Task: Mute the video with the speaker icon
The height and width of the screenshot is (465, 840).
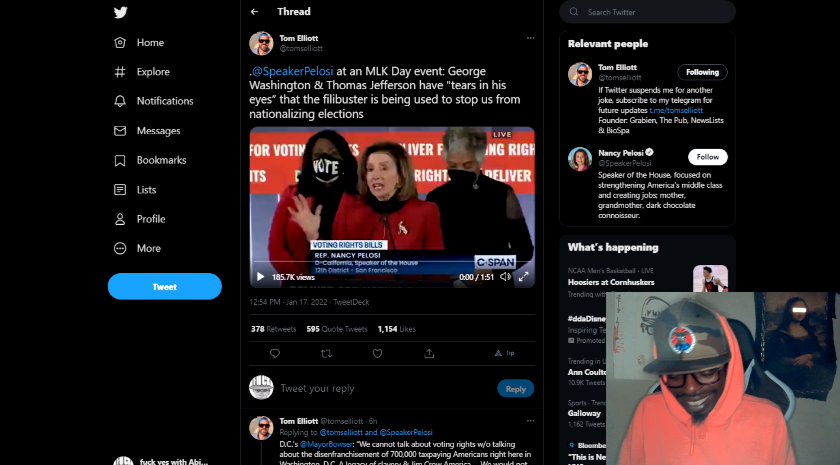Action: pyautogui.click(x=504, y=277)
